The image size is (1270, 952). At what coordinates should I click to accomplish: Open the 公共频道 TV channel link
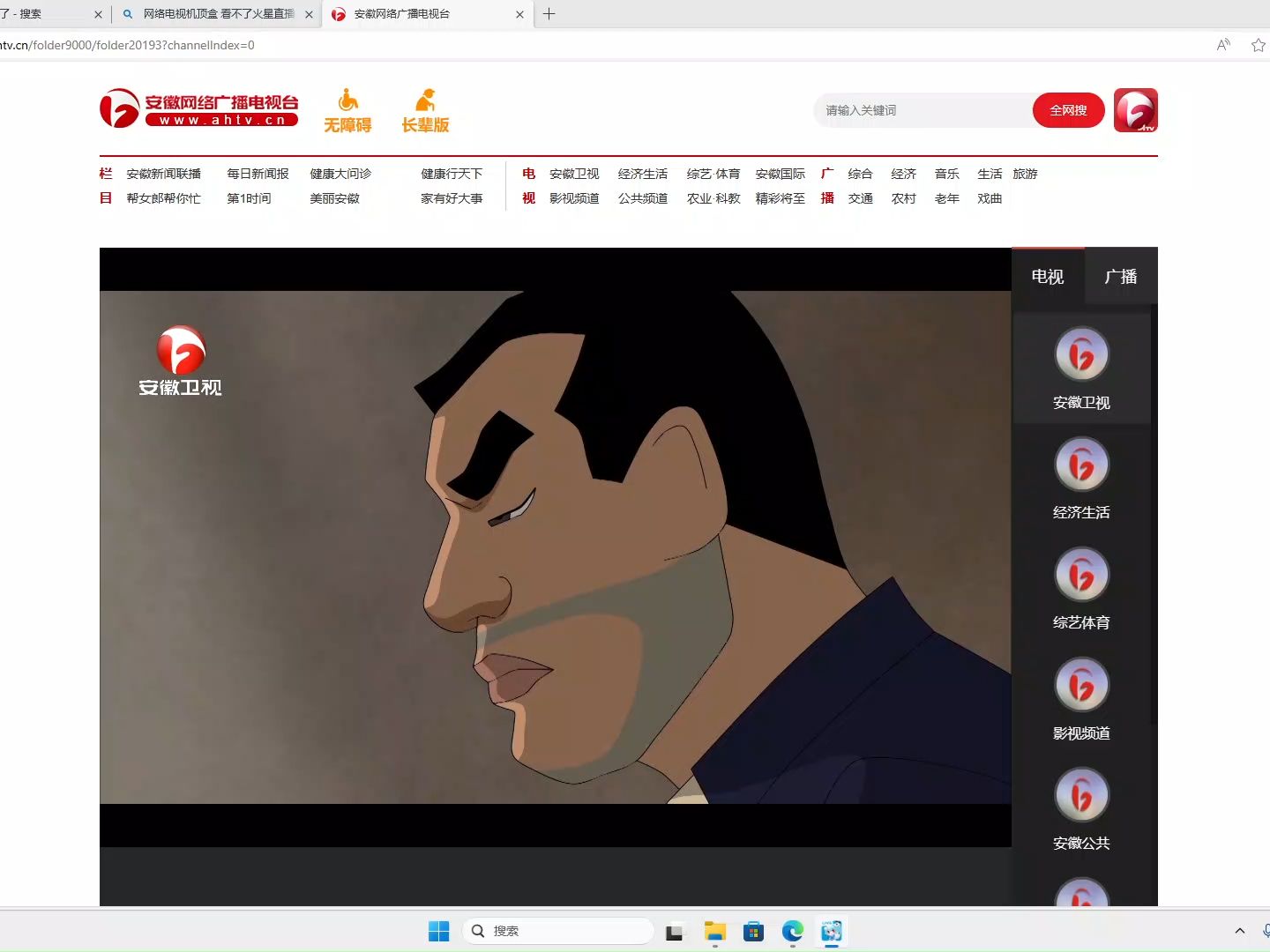[643, 198]
